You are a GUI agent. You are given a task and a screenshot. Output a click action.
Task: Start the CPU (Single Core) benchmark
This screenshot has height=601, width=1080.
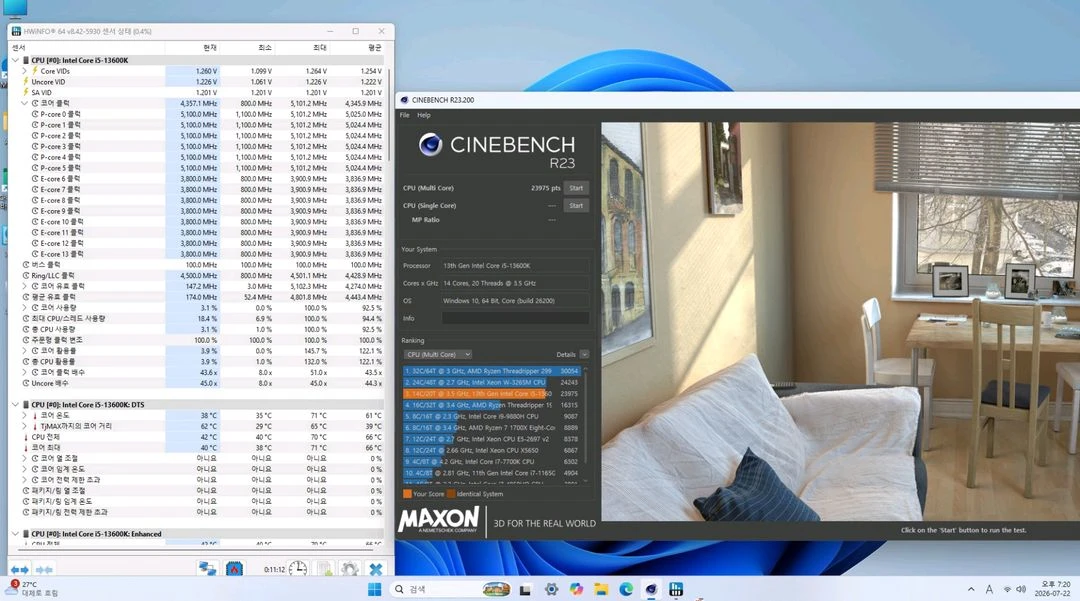tap(576, 205)
